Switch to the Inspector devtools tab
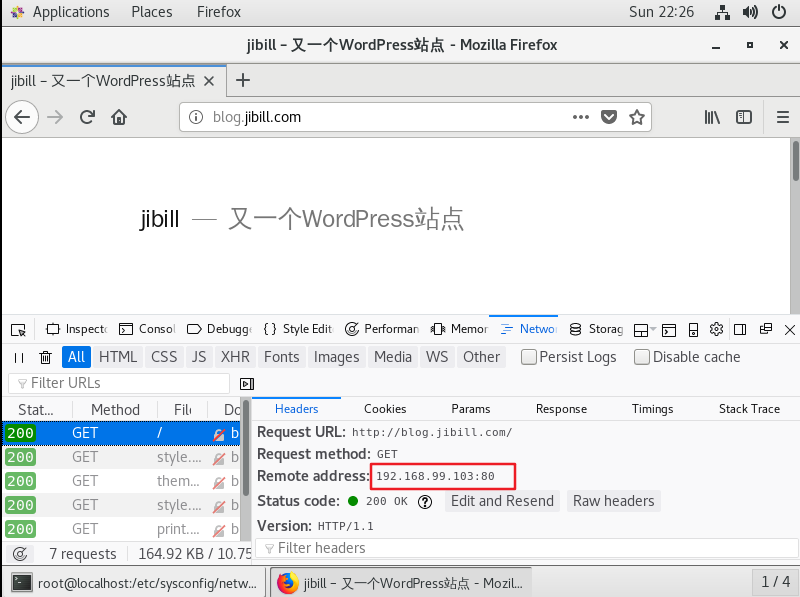 [77, 330]
